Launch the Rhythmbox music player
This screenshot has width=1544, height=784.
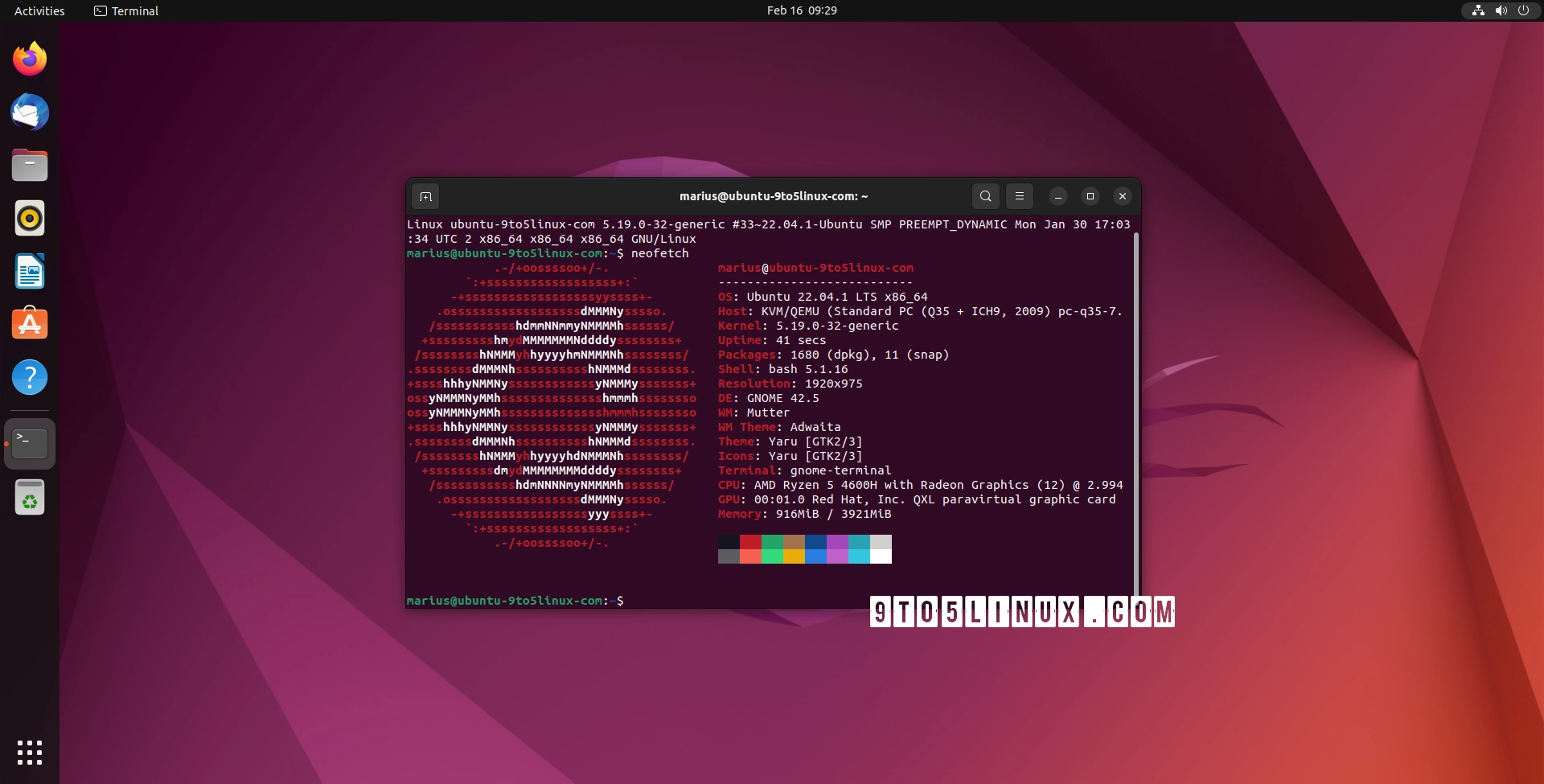pyautogui.click(x=30, y=218)
